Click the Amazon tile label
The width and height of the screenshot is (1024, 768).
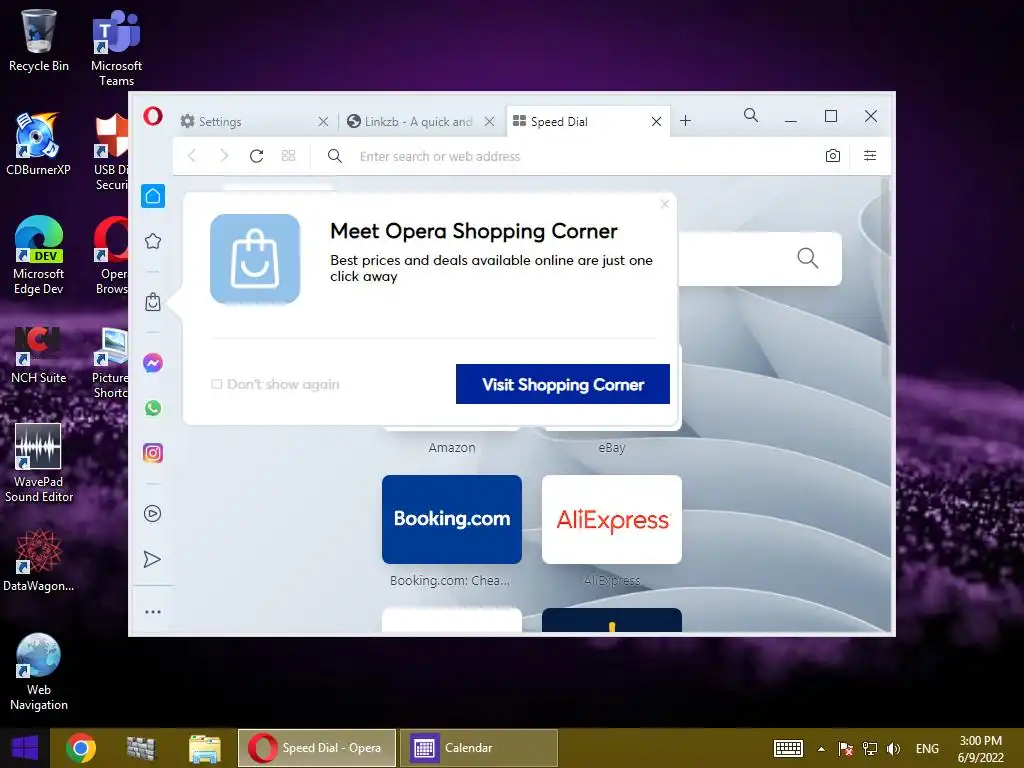tap(452, 448)
